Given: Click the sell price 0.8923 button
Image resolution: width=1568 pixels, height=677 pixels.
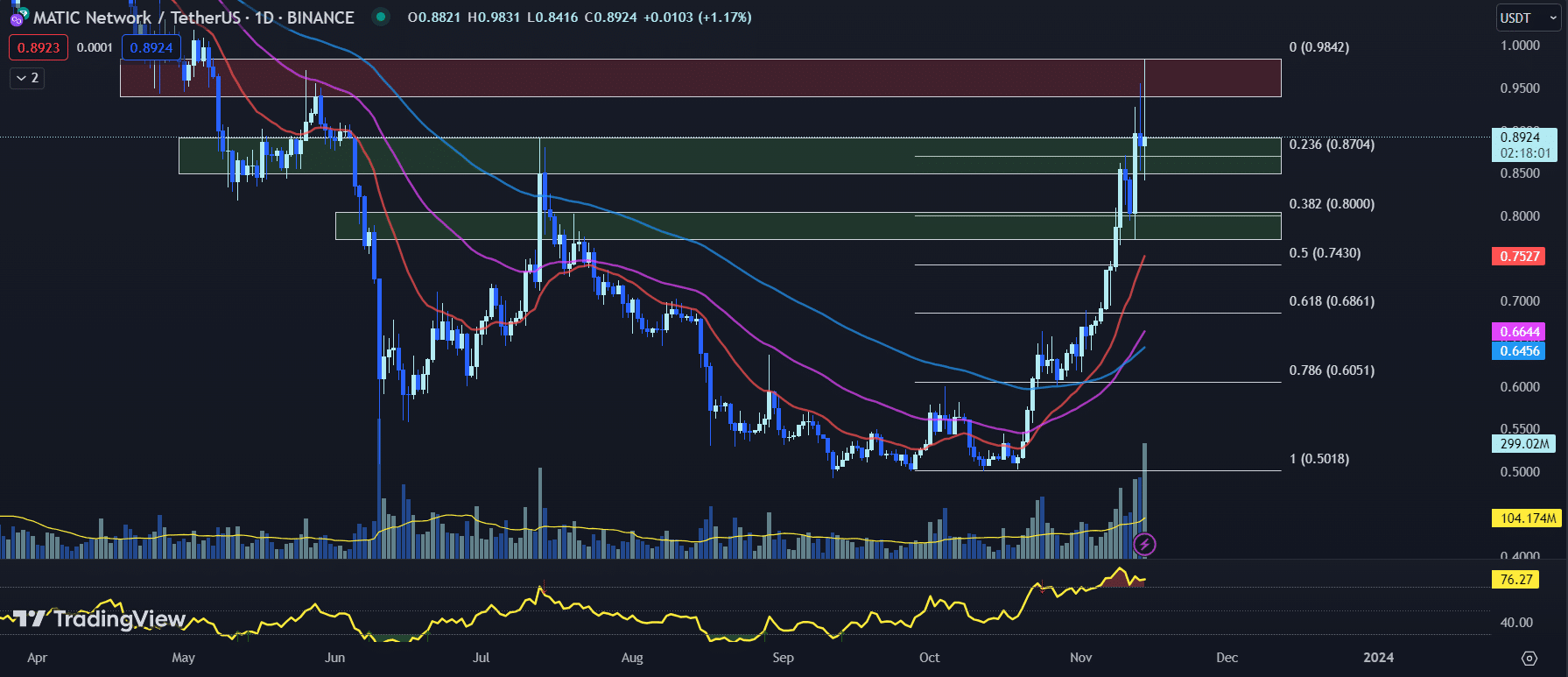Looking at the screenshot, I should tap(39, 47).
